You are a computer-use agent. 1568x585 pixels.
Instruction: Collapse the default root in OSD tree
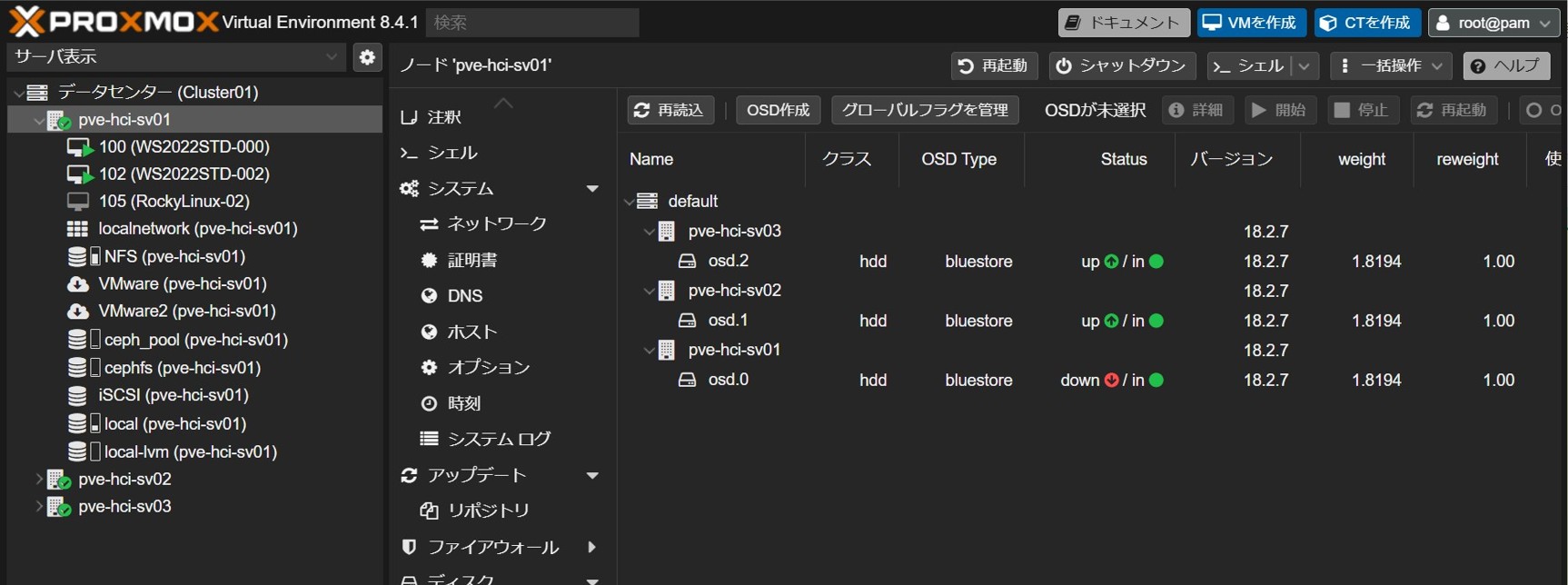[x=629, y=202]
